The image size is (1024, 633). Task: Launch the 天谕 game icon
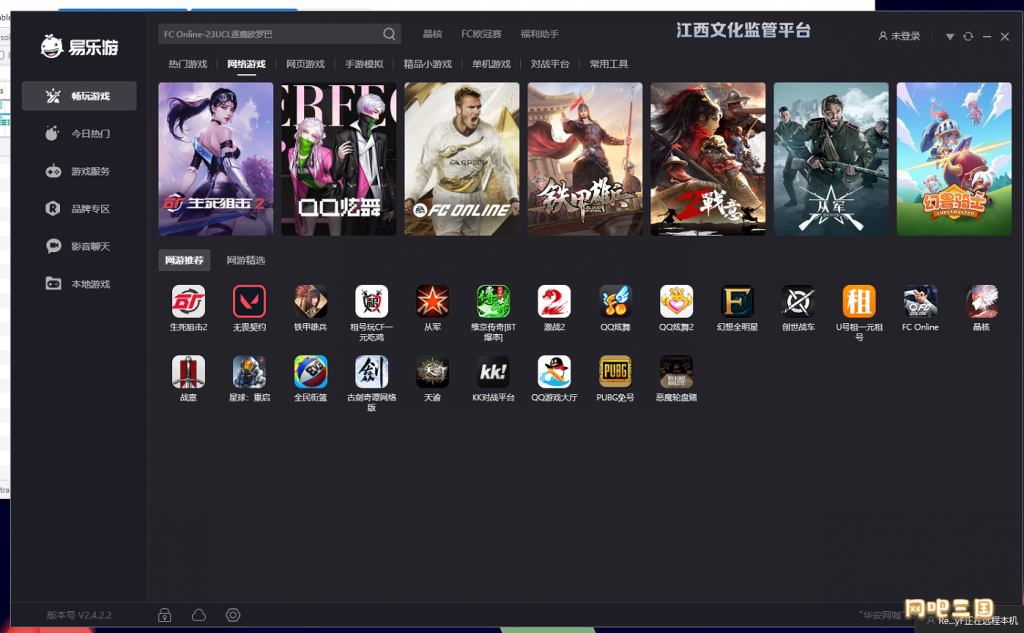432,372
